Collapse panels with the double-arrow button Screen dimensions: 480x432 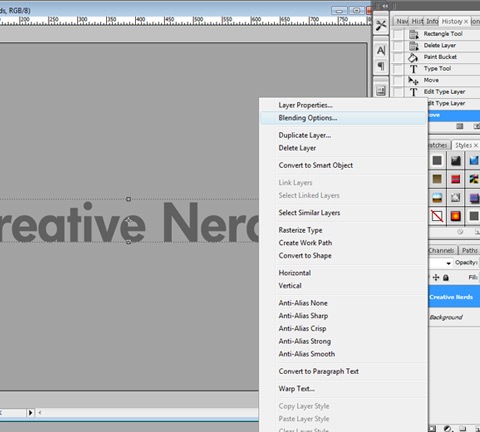(385, 6)
